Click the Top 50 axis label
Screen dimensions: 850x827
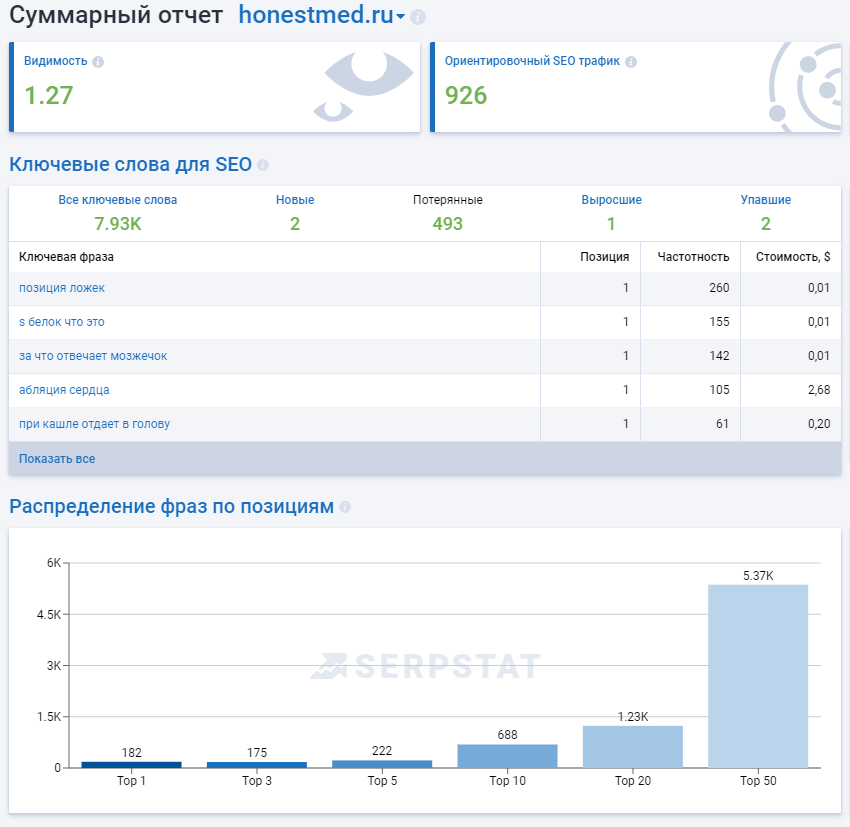[758, 781]
